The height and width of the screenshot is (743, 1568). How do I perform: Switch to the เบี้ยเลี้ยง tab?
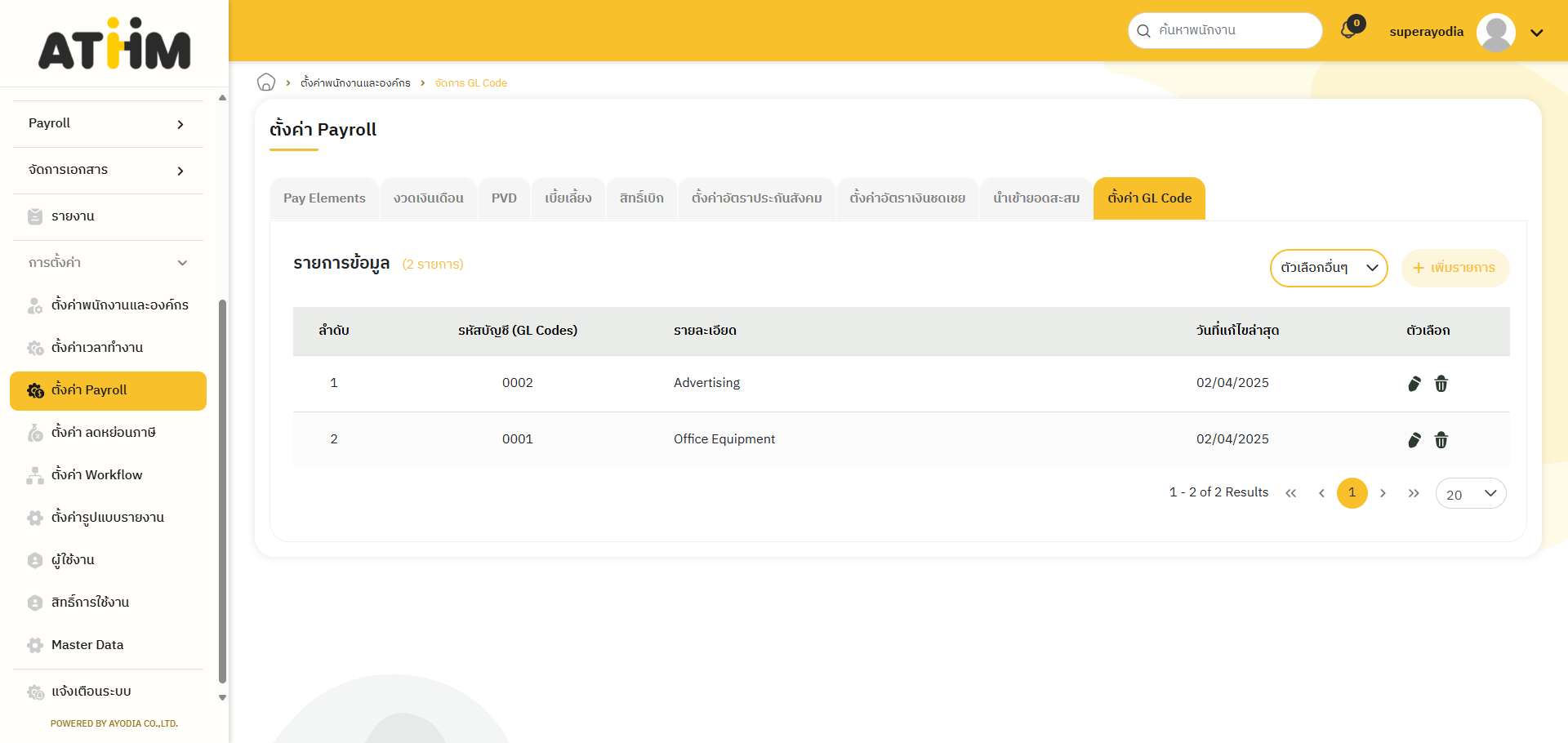click(x=568, y=198)
